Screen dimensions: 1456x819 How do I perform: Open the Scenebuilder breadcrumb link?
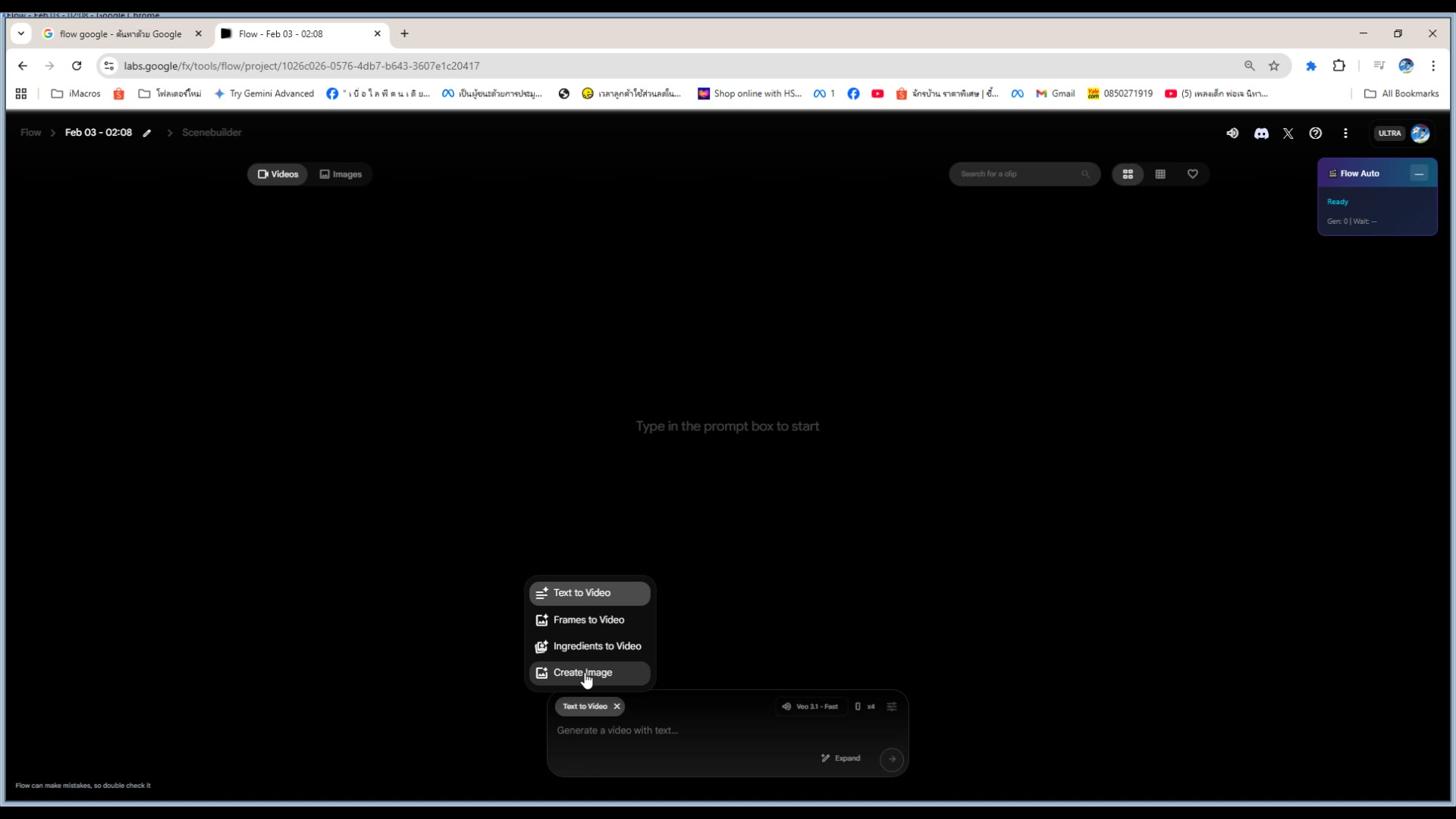[212, 132]
